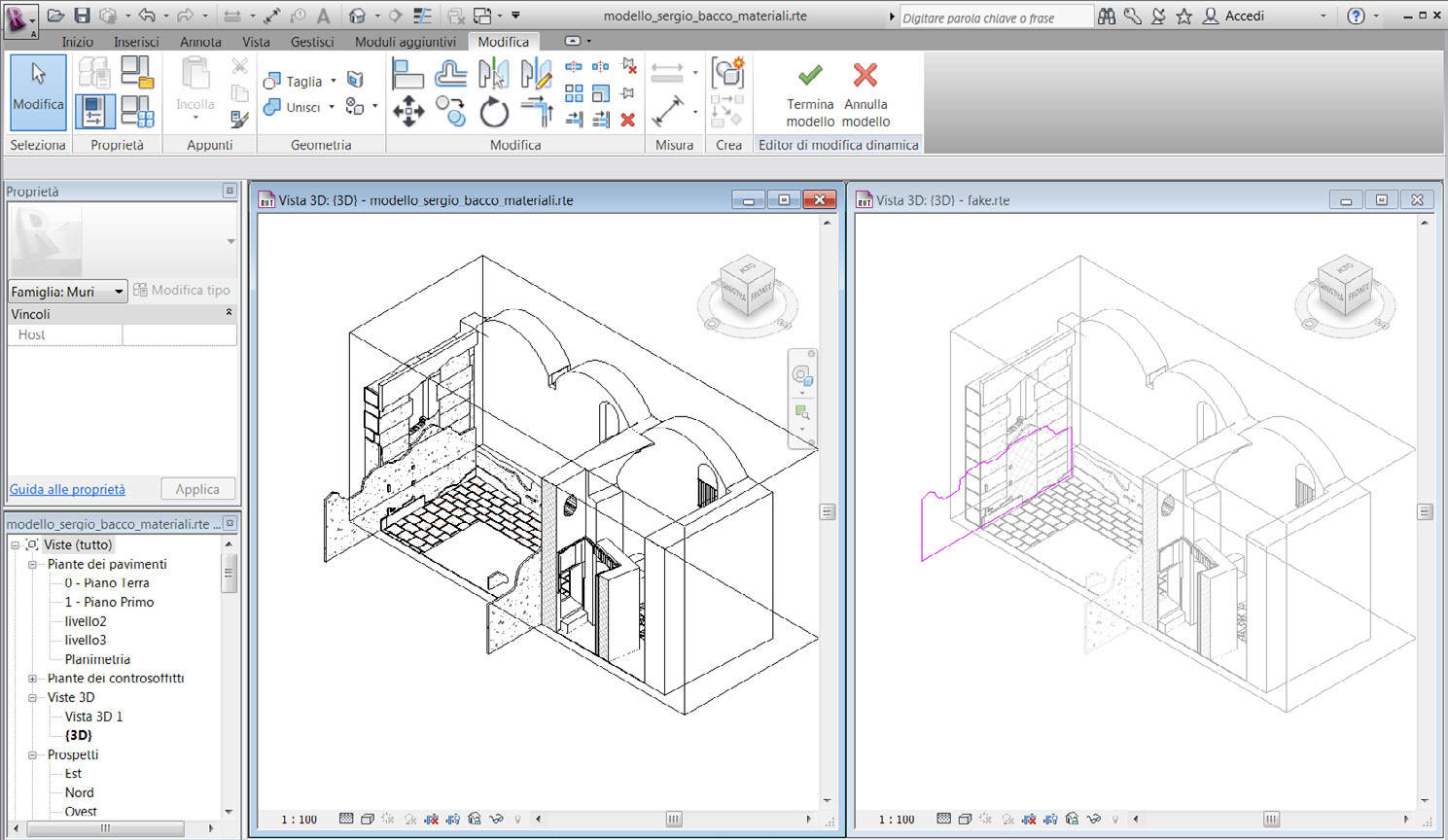
Task: Toggle crop view in fake.rte view control bar
Action: coord(1029,820)
